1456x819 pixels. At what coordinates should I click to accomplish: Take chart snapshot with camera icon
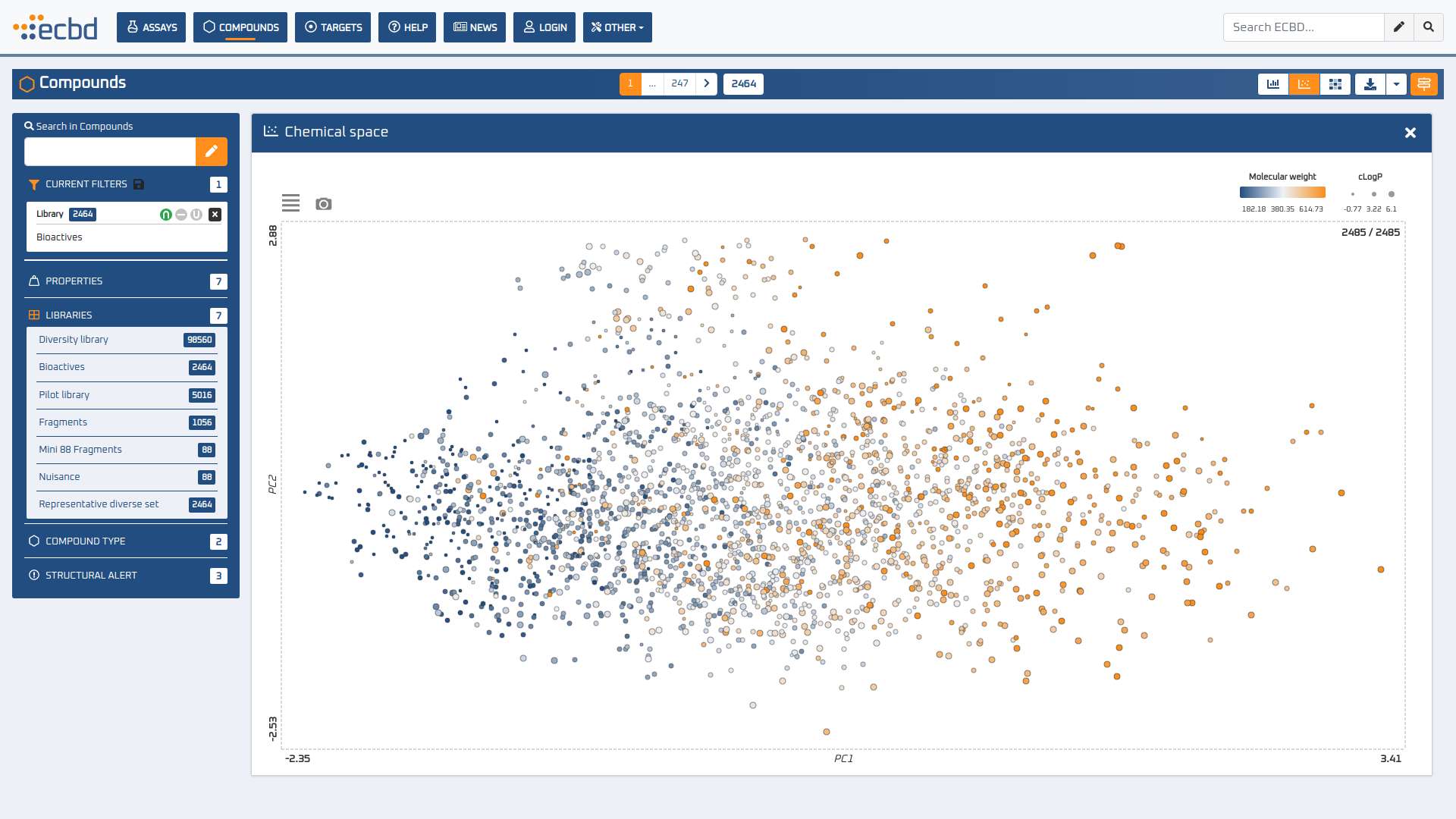324,204
